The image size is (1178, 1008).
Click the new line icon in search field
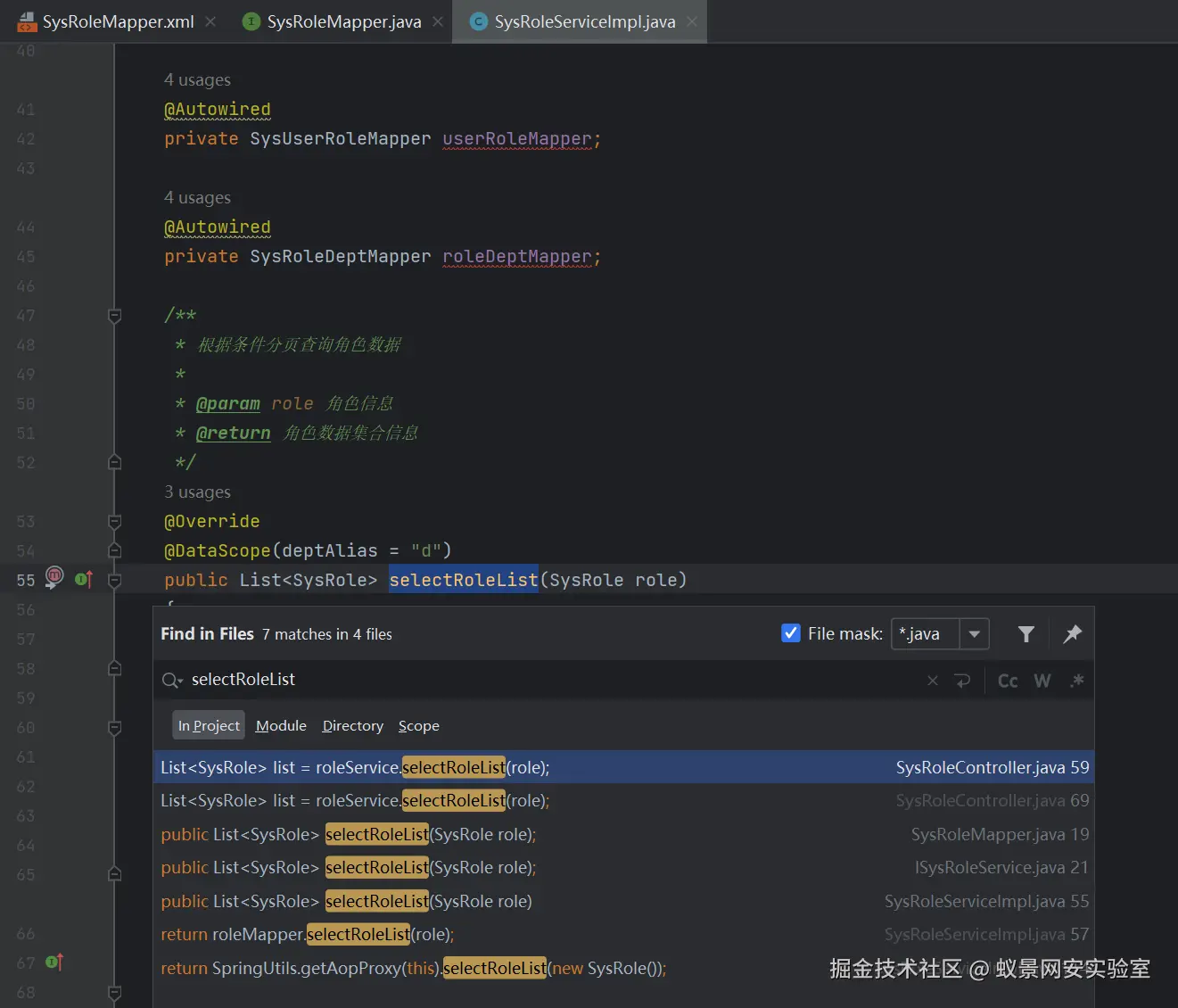click(x=962, y=681)
